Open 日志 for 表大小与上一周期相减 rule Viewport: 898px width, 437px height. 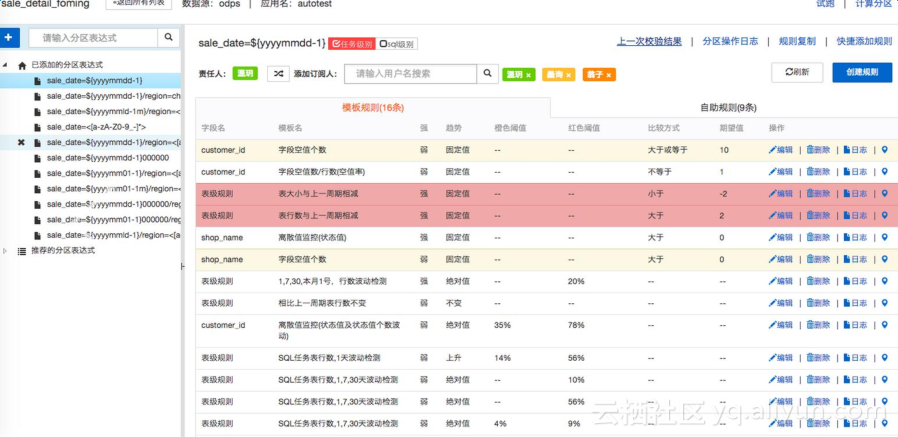point(855,194)
